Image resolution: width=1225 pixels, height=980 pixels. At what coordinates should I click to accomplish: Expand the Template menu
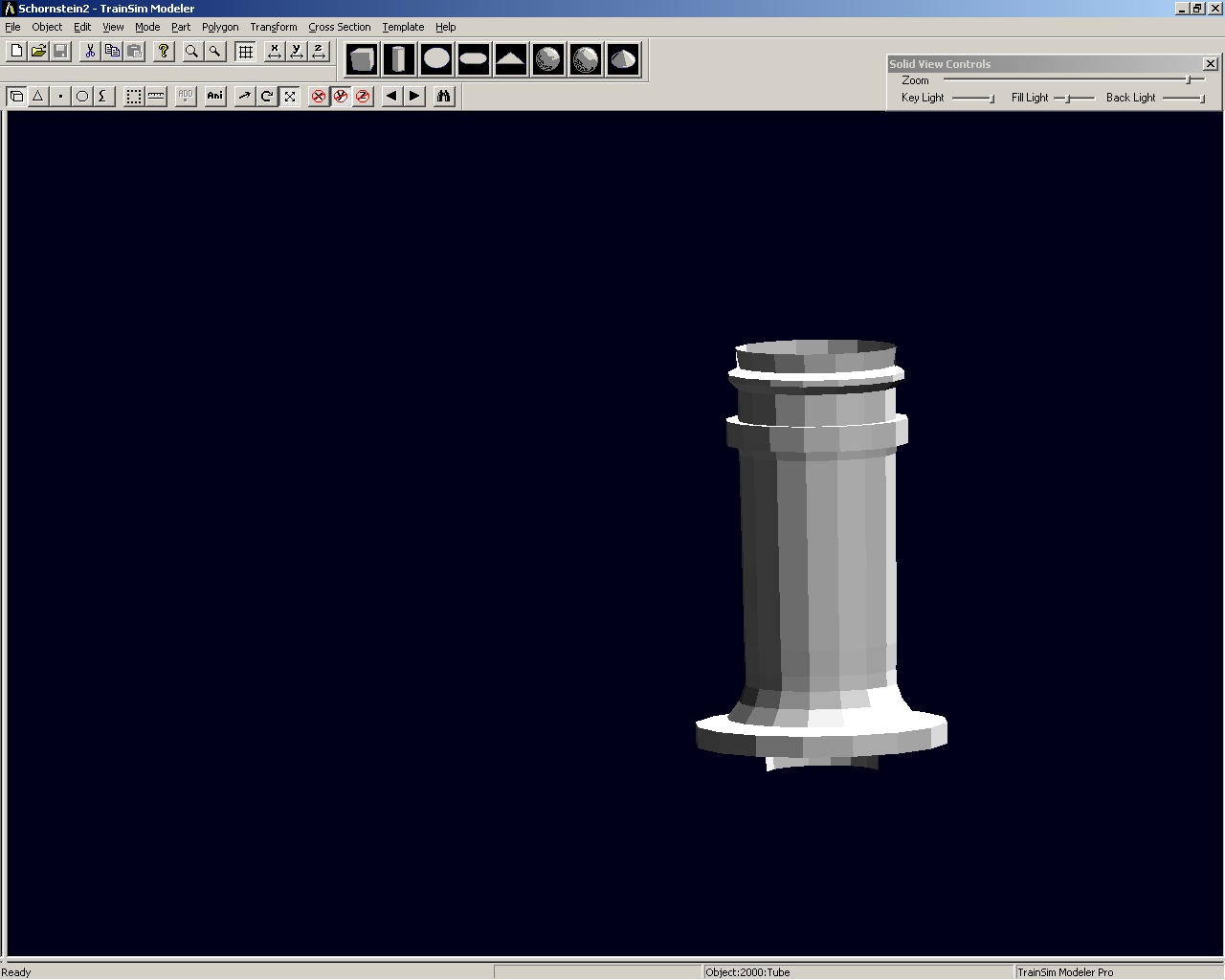403,27
